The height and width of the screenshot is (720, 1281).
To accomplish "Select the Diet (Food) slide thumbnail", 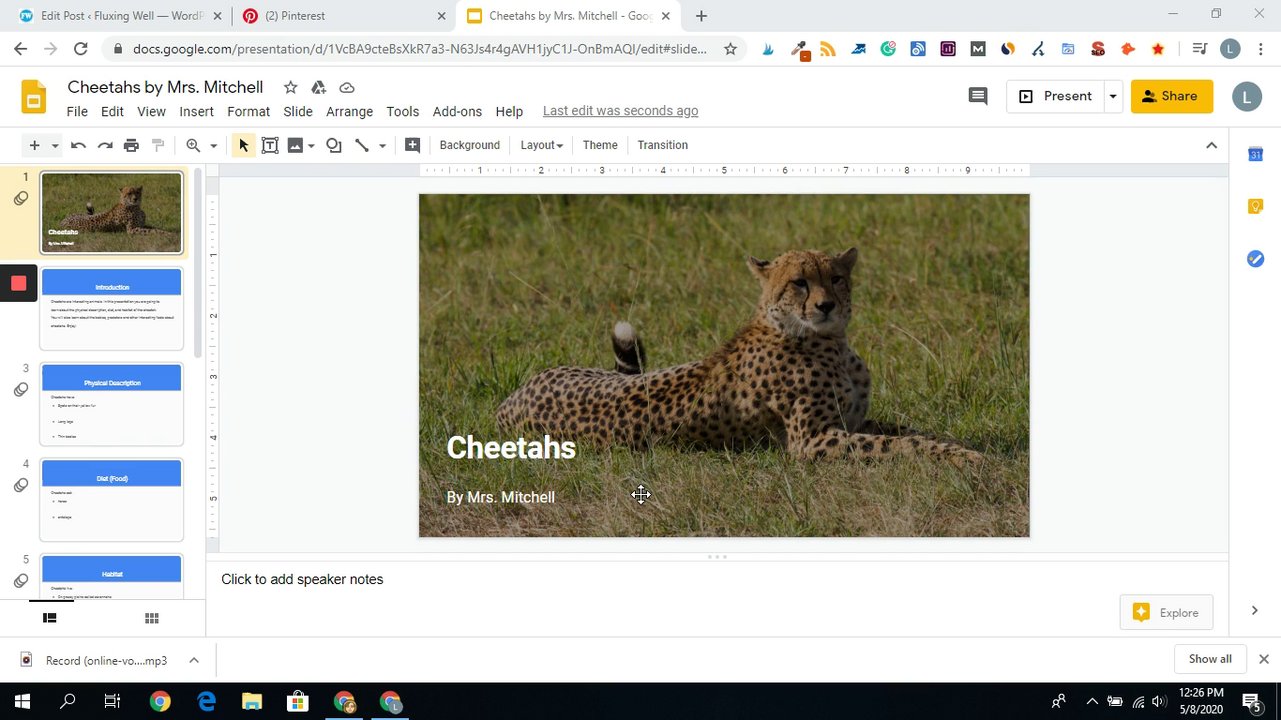I will tap(111, 499).
